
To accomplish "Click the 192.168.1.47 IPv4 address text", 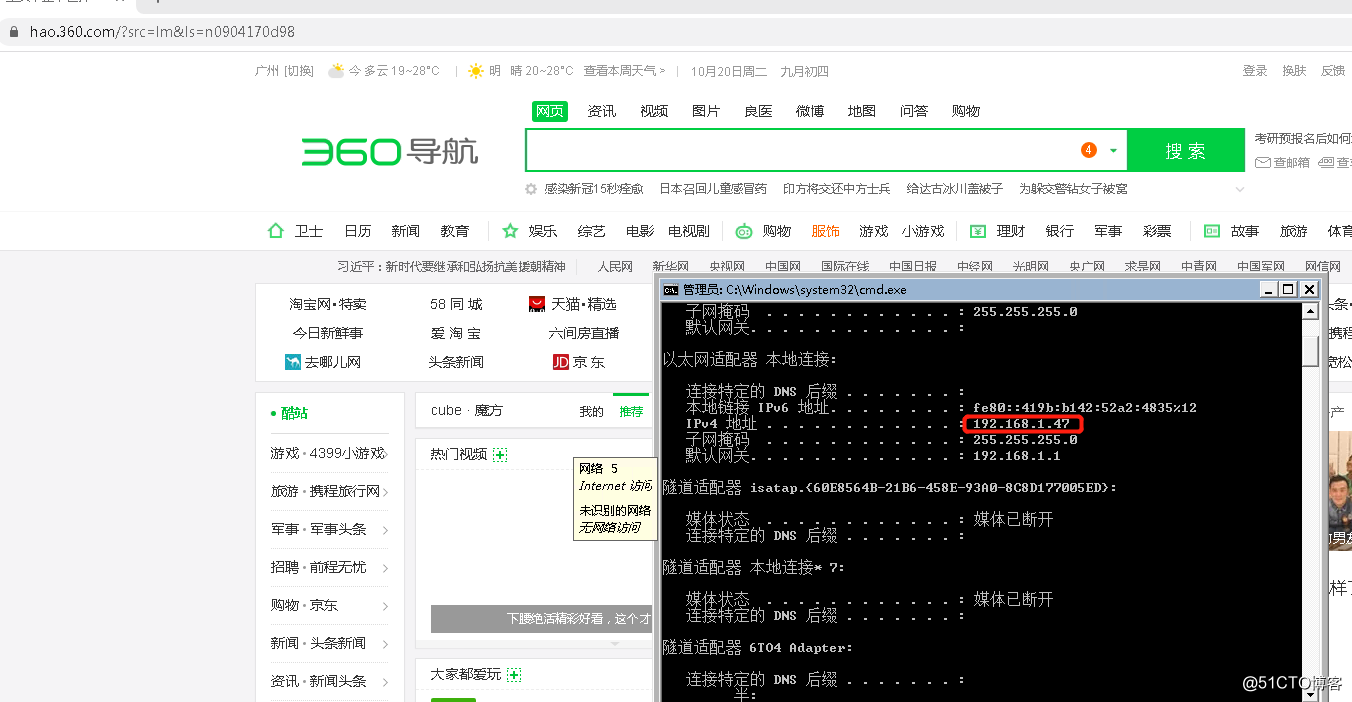I will pos(1021,424).
